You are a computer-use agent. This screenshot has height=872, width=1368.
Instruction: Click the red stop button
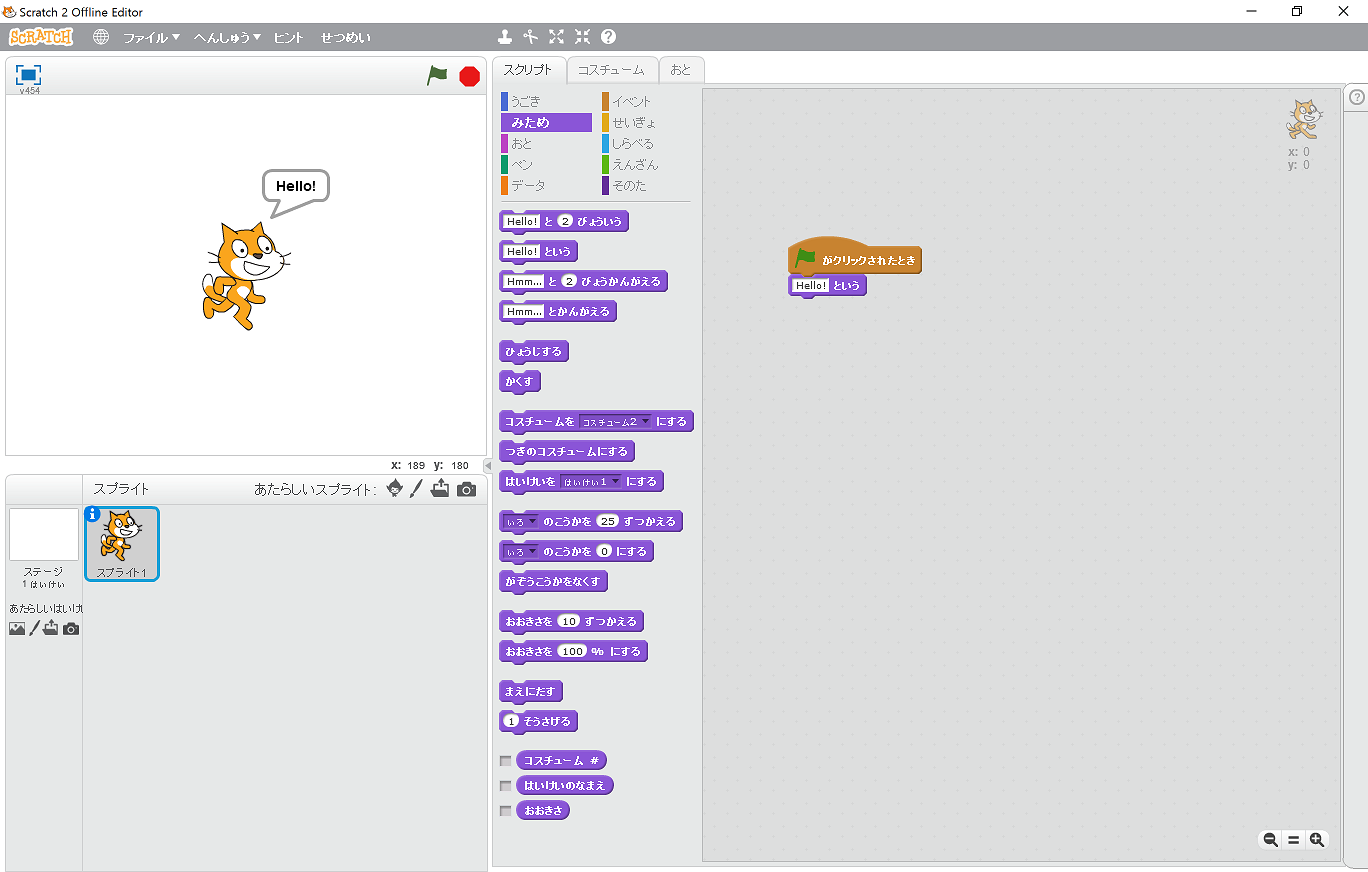tap(469, 76)
